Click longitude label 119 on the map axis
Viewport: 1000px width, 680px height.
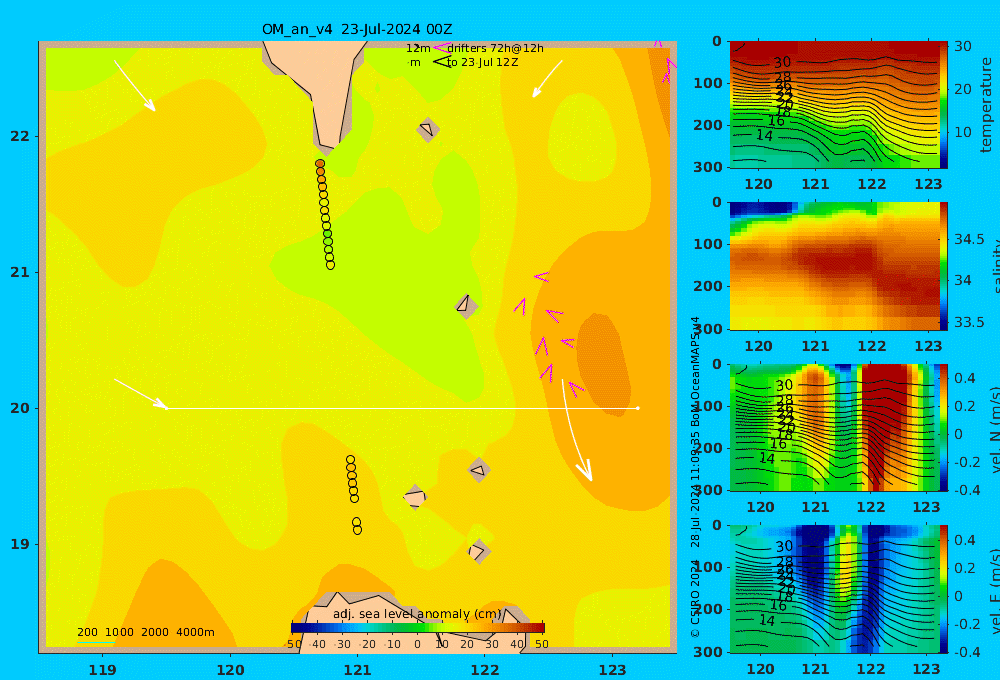(103, 670)
